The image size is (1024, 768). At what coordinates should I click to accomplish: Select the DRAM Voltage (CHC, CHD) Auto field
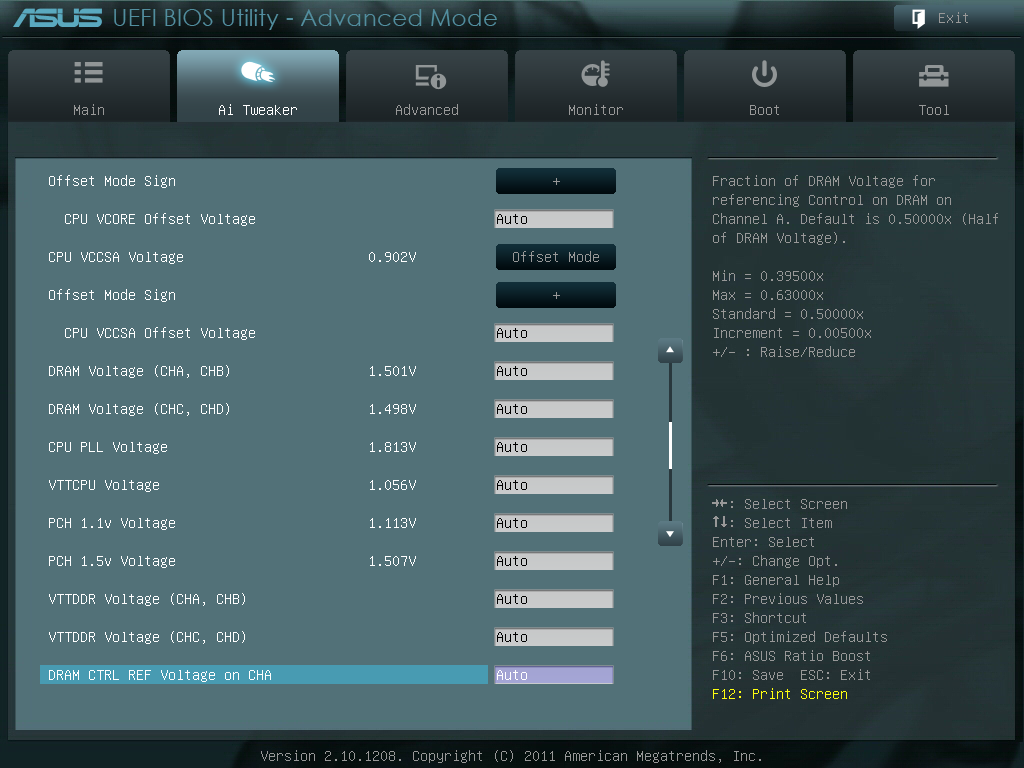554,409
